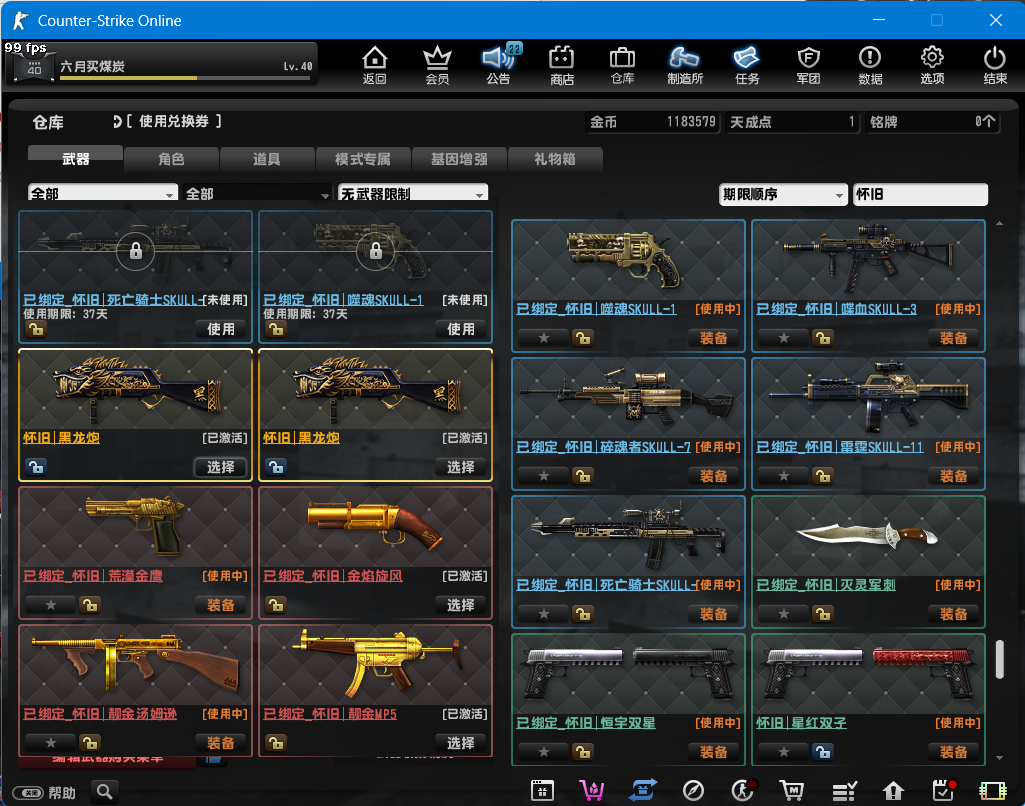The width and height of the screenshot is (1025, 806).
Task: Click the 返回 home icon
Action: (375, 65)
